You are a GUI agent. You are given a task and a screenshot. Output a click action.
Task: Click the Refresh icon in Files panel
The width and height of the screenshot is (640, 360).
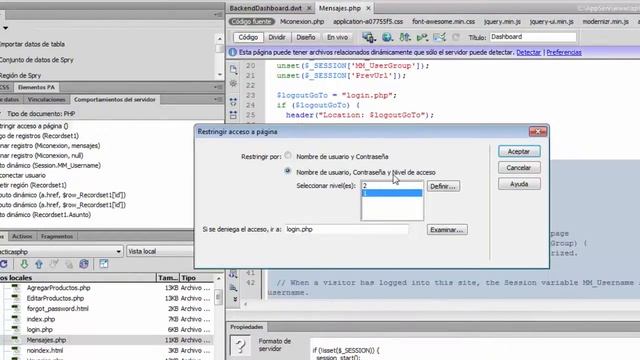tap(4, 264)
